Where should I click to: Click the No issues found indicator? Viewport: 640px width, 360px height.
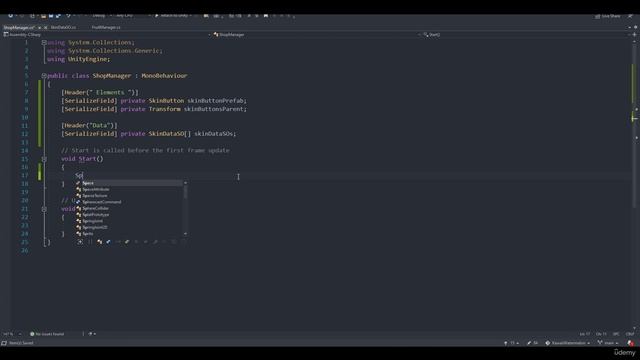click(47, 334)
